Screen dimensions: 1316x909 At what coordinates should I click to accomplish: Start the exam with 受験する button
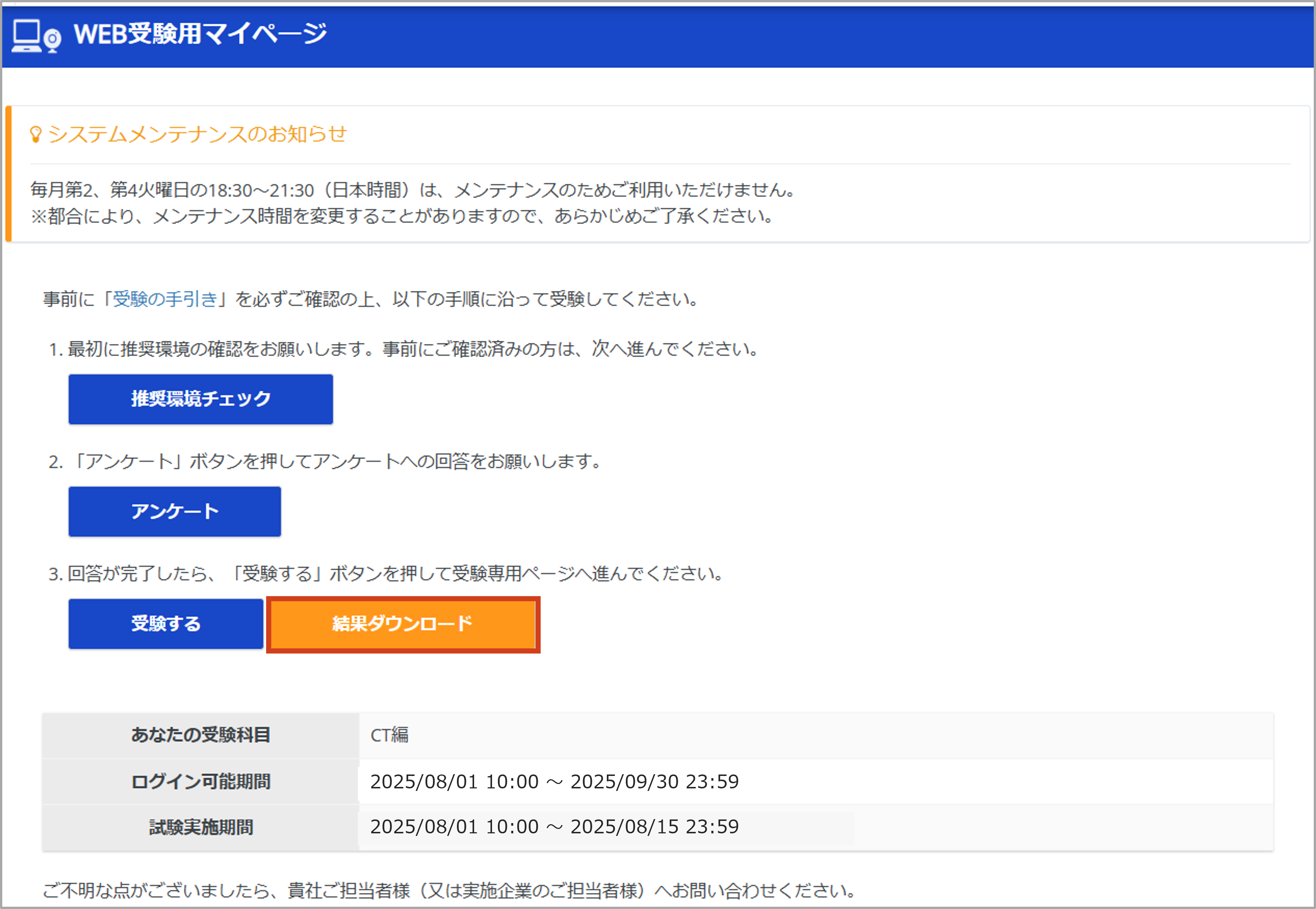coord(166,624)
